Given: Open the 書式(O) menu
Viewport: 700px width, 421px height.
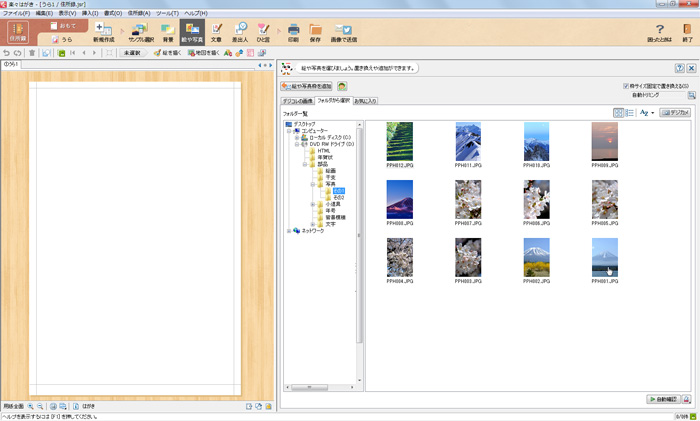Looking at the screenshot, I should point(111,13).
